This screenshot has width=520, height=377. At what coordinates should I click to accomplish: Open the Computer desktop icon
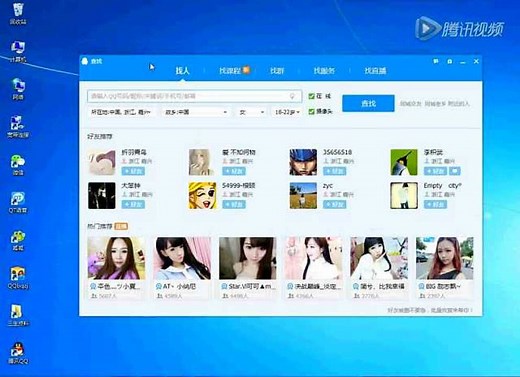(18, 51)
